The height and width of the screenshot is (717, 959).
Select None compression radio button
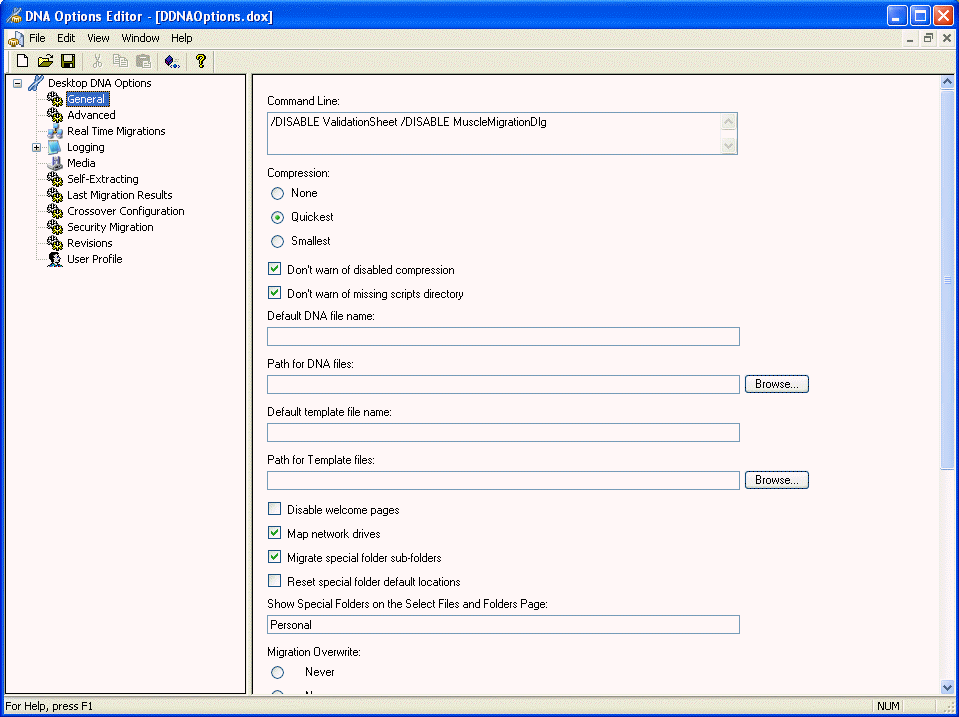tap(278, 193)
